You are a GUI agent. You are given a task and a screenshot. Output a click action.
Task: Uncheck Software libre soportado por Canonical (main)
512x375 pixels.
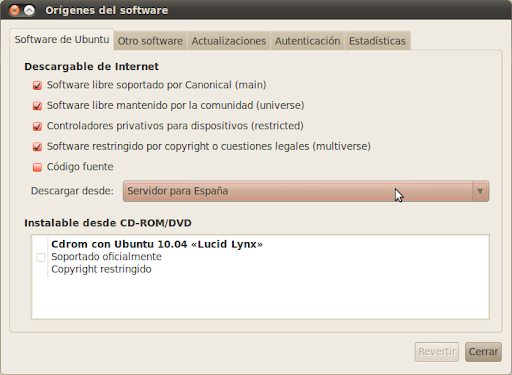(37, 85)
